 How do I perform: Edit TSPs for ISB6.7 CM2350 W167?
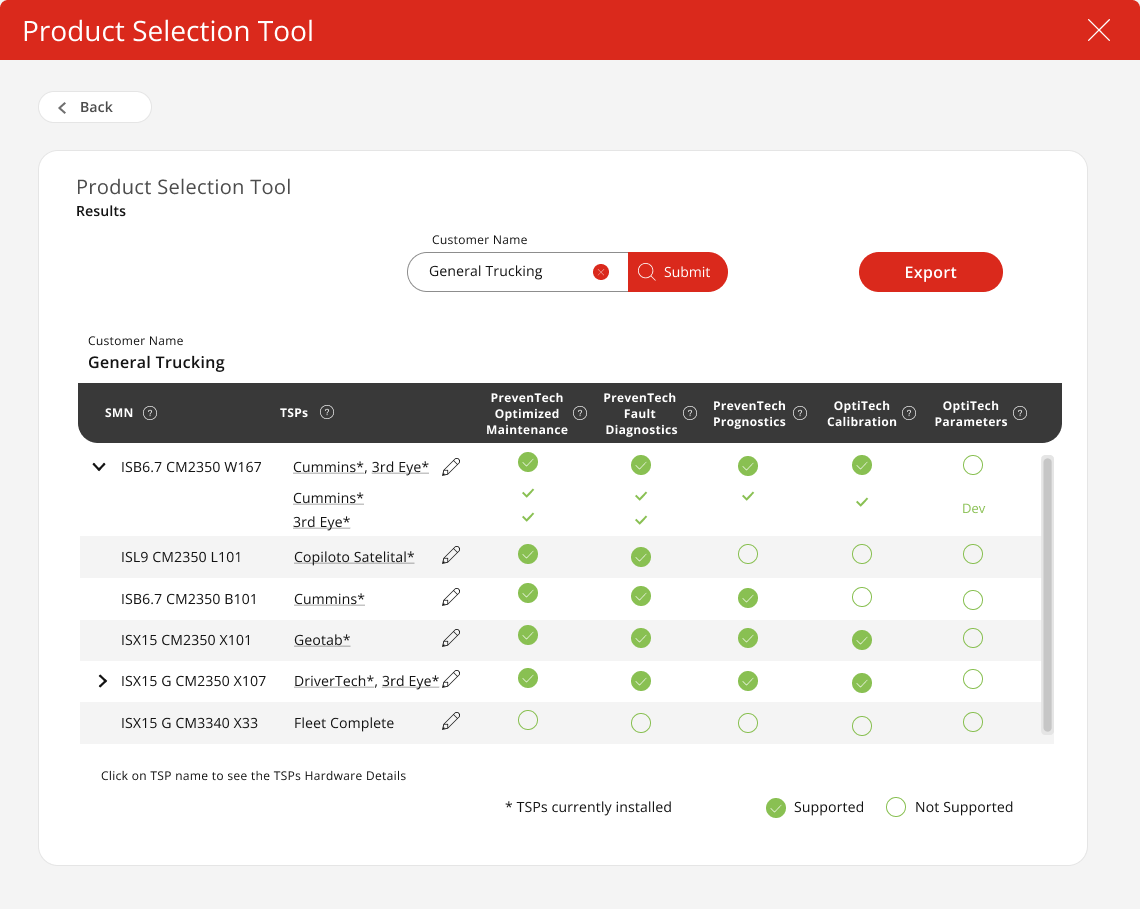451,467
